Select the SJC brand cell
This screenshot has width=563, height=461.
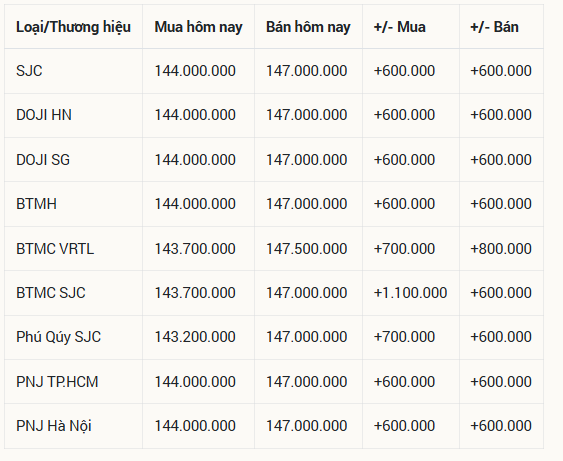(x=29, y=71)
